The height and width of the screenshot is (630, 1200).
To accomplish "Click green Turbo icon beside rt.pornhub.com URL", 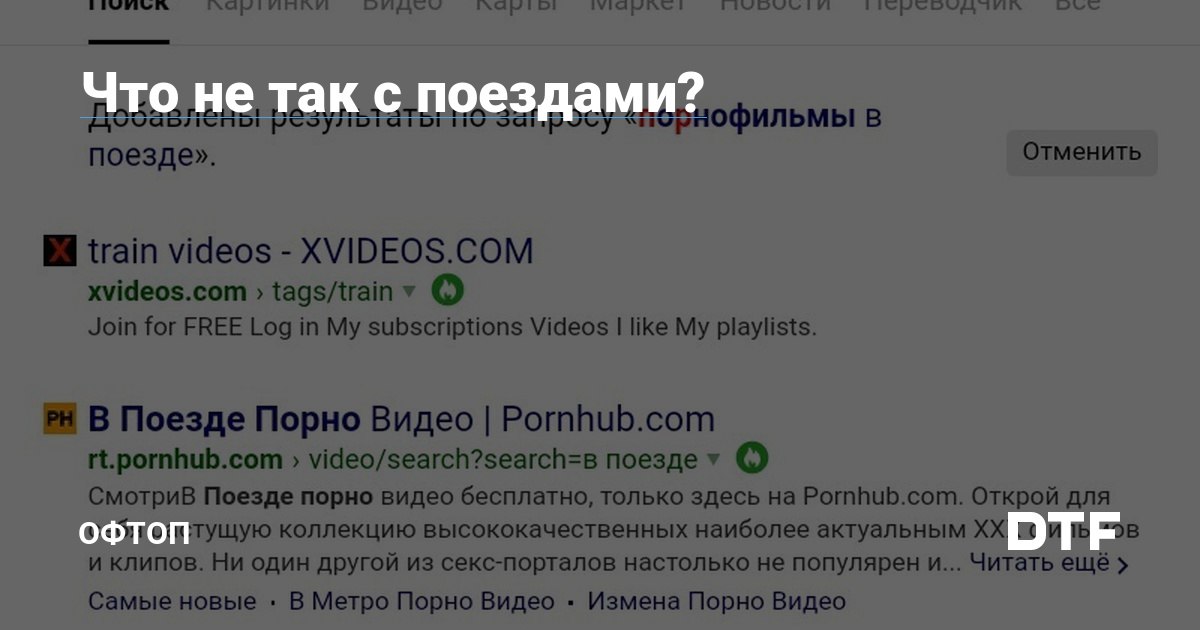I will pyautogui.click(x=752, y=459).
